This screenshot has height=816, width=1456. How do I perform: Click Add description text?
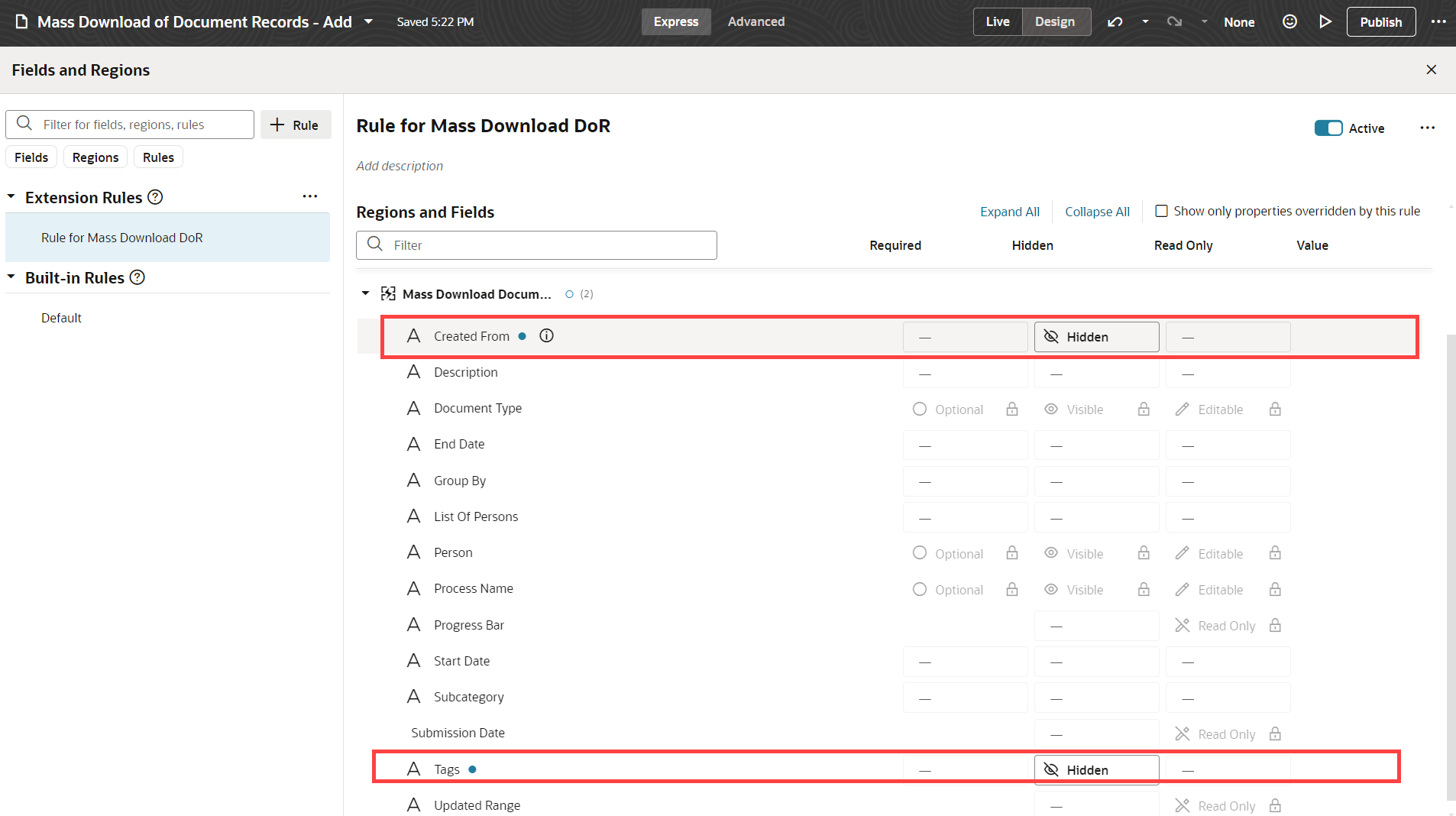[400, 166]
